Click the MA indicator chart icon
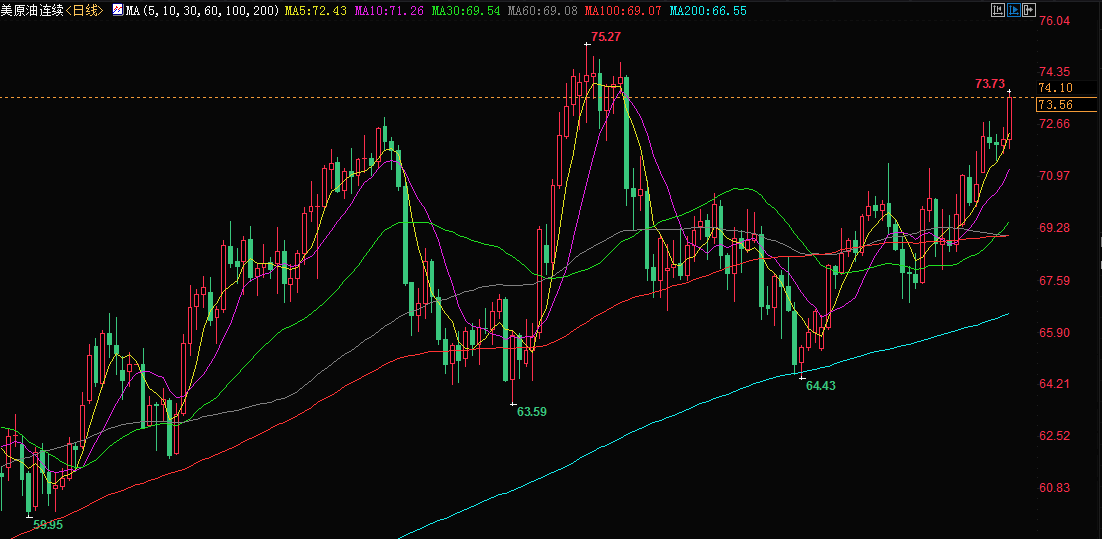Viewport: 1102px width, 539px height. (x=118, y=10)
